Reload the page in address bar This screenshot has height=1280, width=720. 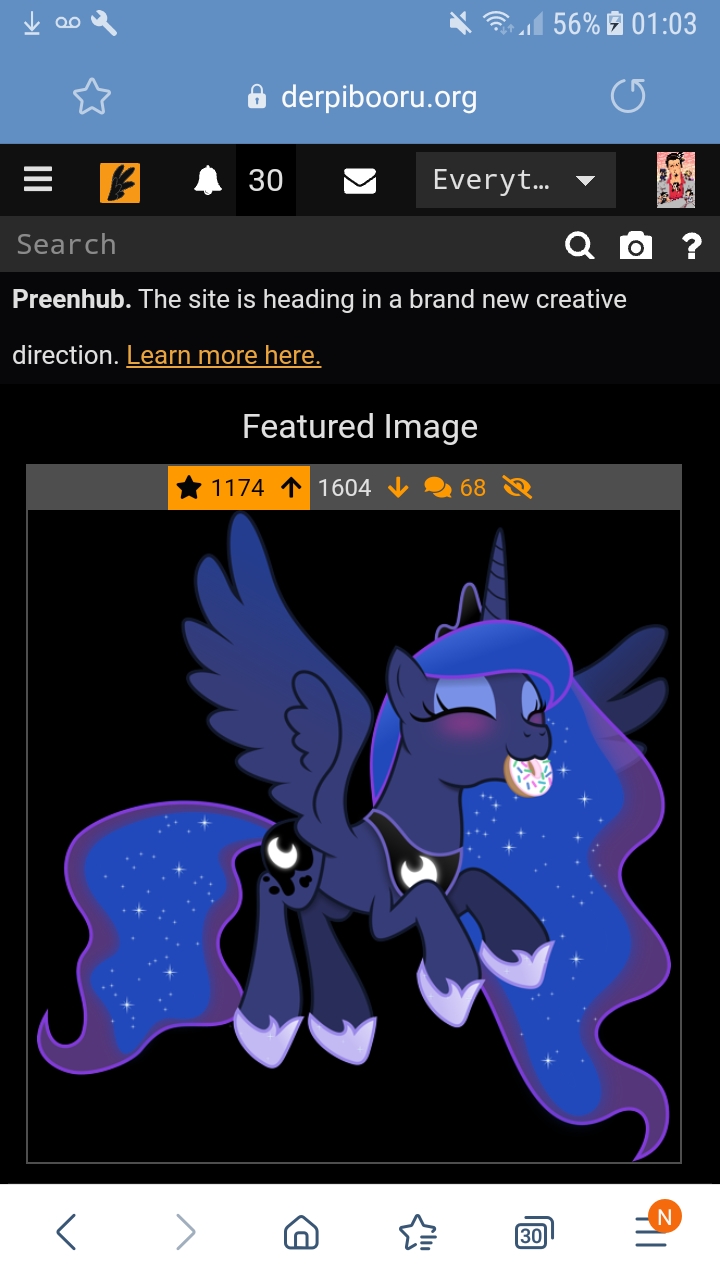pos(628,97)
